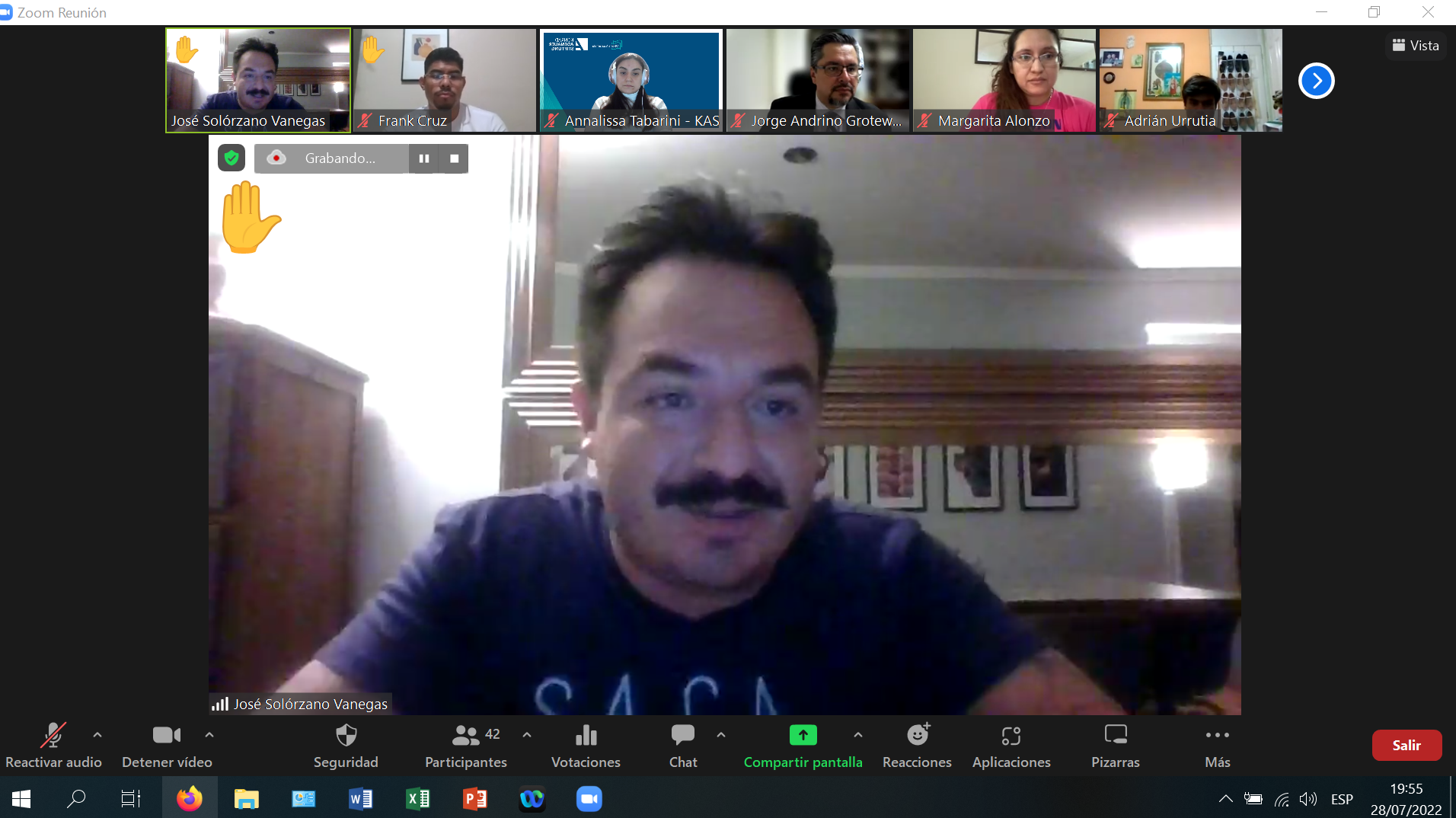Open the Reacciones emoji menu

(x=917, y=736)
